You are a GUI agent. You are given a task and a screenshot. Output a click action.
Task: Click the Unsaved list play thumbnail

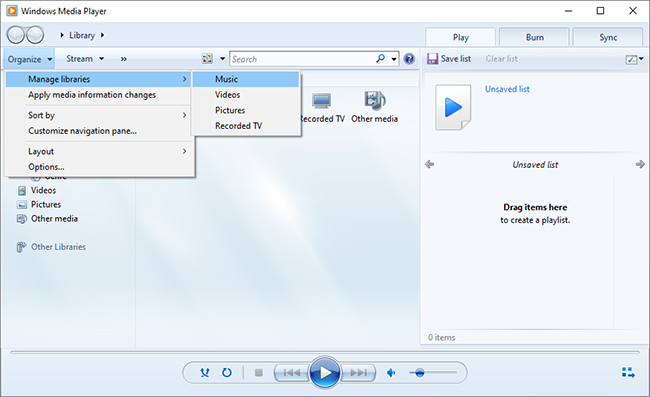[x=453, y=107]
